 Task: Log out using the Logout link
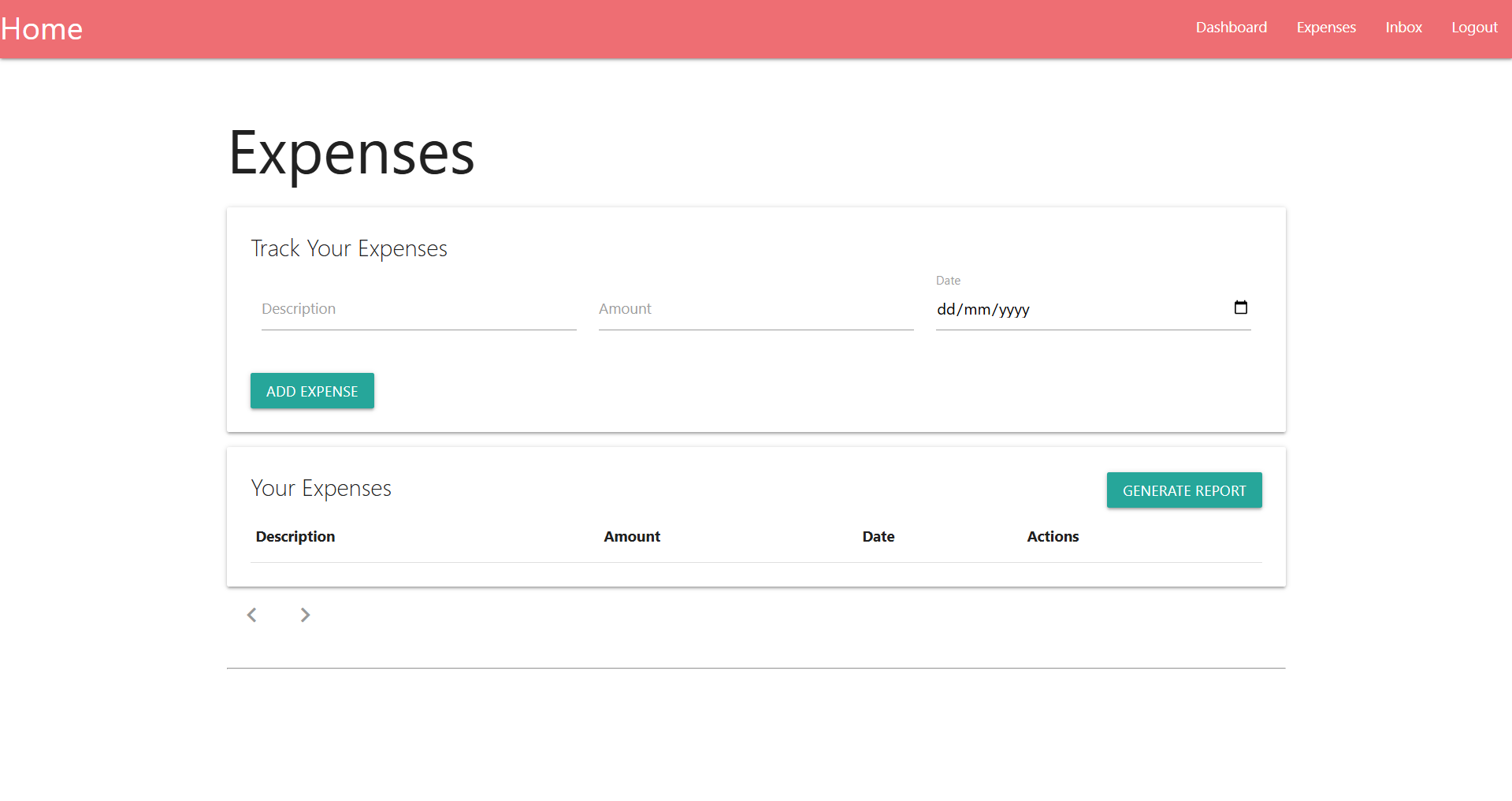[1474, 28]
